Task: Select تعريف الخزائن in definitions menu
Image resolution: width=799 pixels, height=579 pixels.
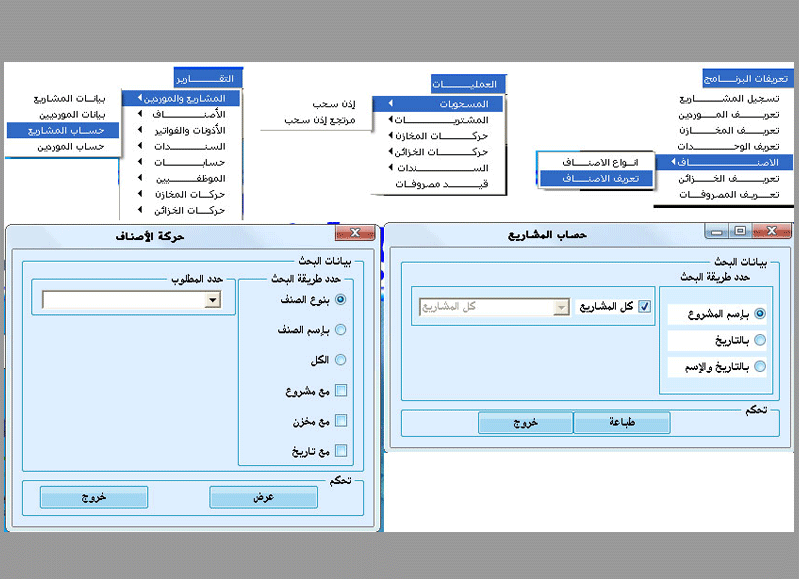Action: 724,179
